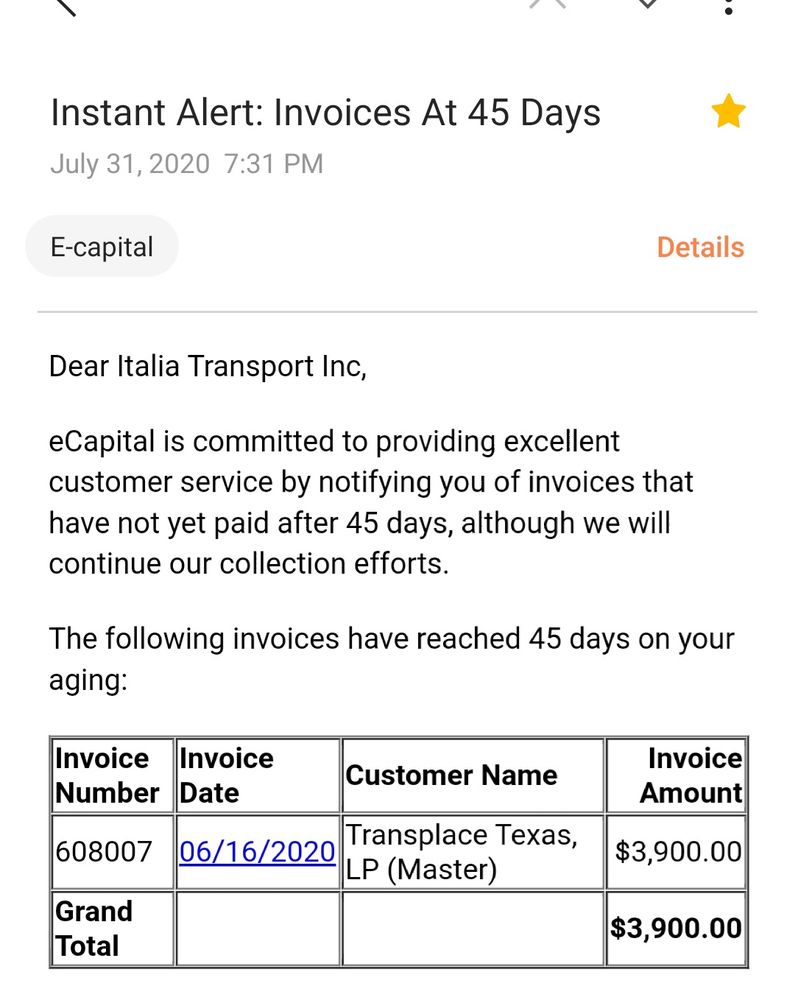
Task: Tap the bold Grand Total $3,900.00 amount
Action: 677,928
